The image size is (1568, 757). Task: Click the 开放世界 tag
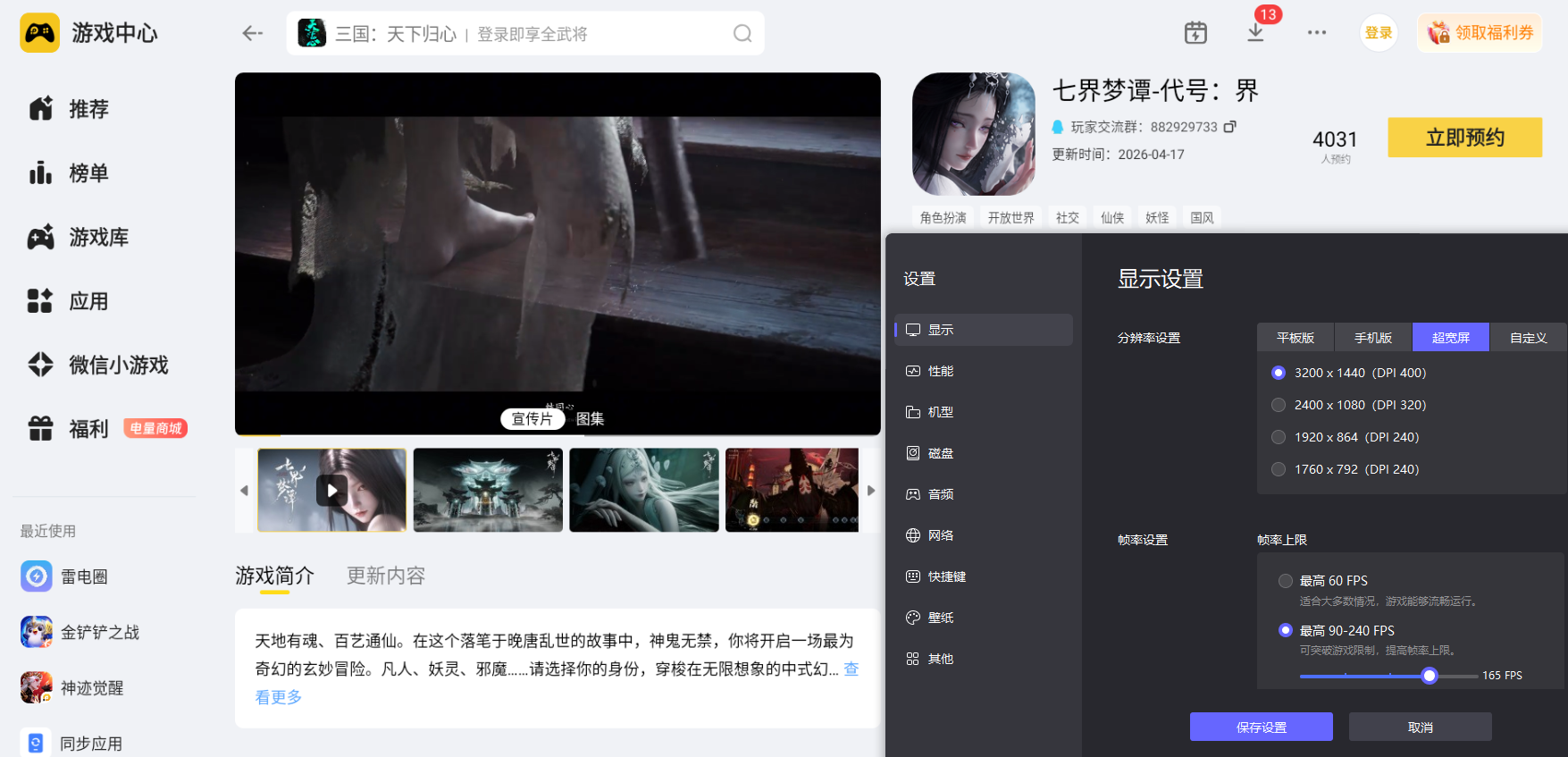pos(1011,217)
